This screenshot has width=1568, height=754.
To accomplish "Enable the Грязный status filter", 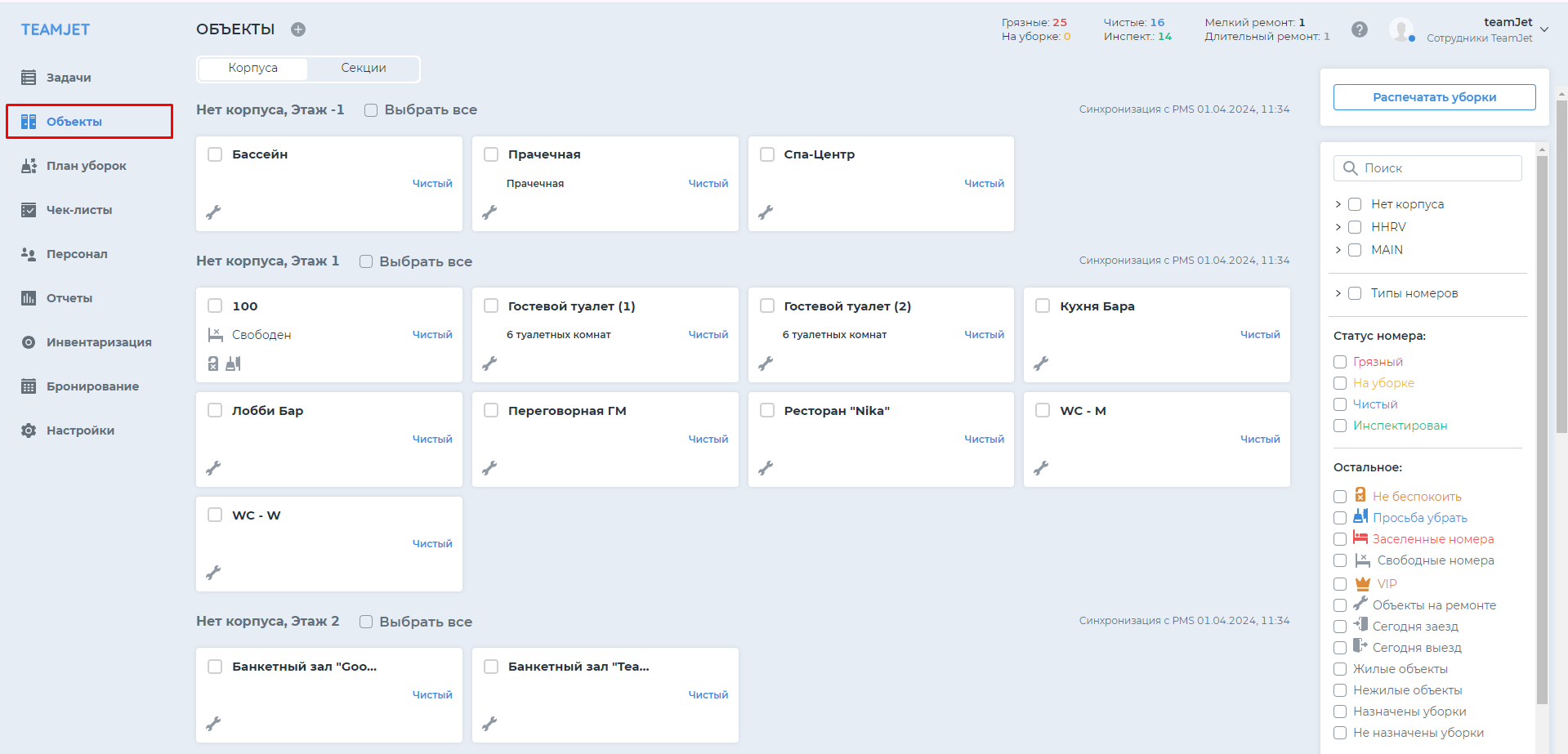I will [x=1340, y=362].
